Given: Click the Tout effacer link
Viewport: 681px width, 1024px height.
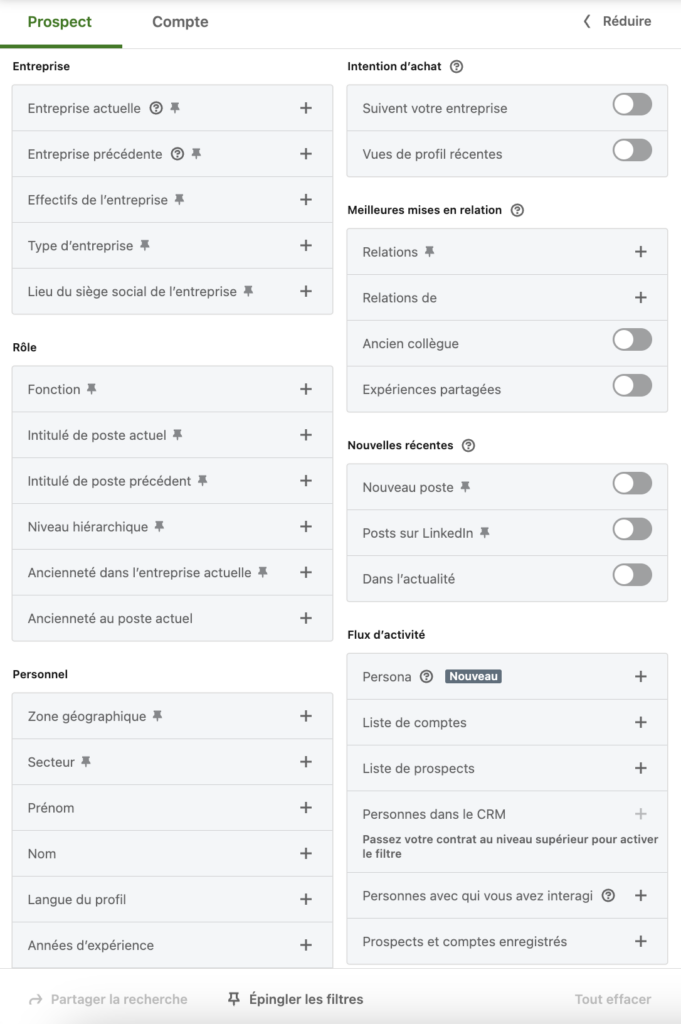Looking at the screenshot, I should pos(614,998).
